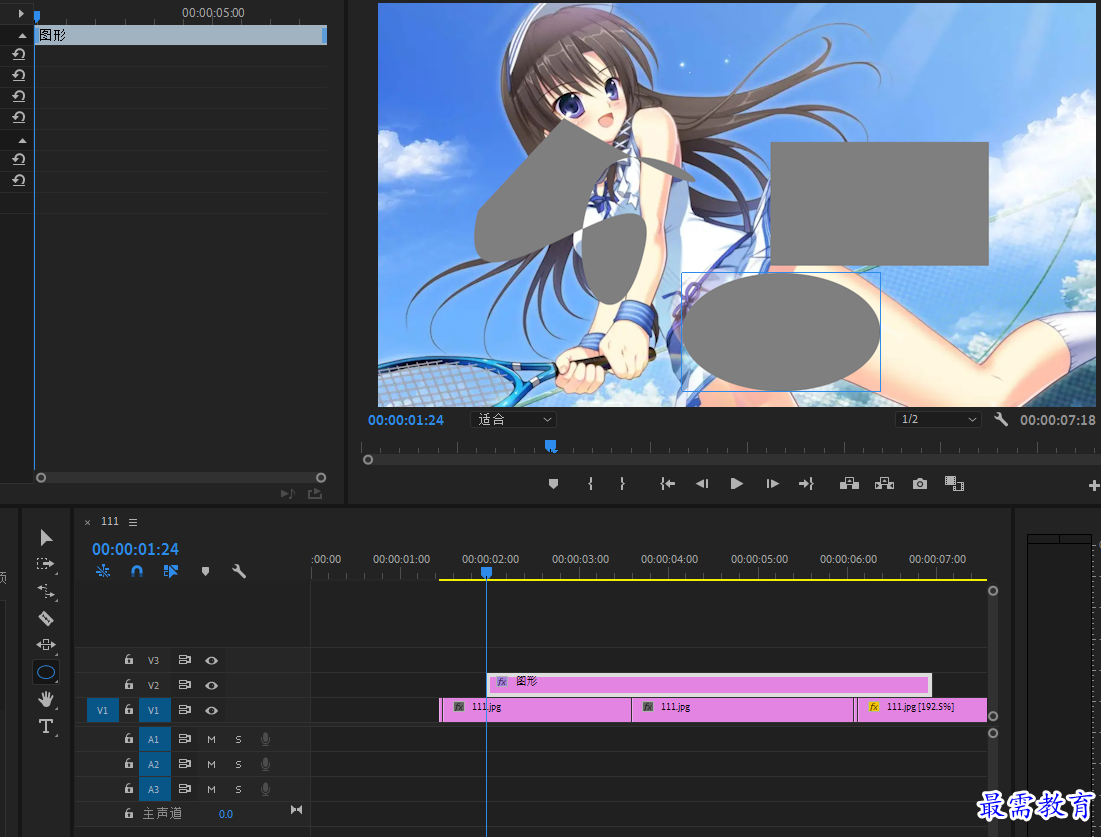Screen dimensions: 1101x837
Task: Select the Hand tool
Action: click(46, 699)
